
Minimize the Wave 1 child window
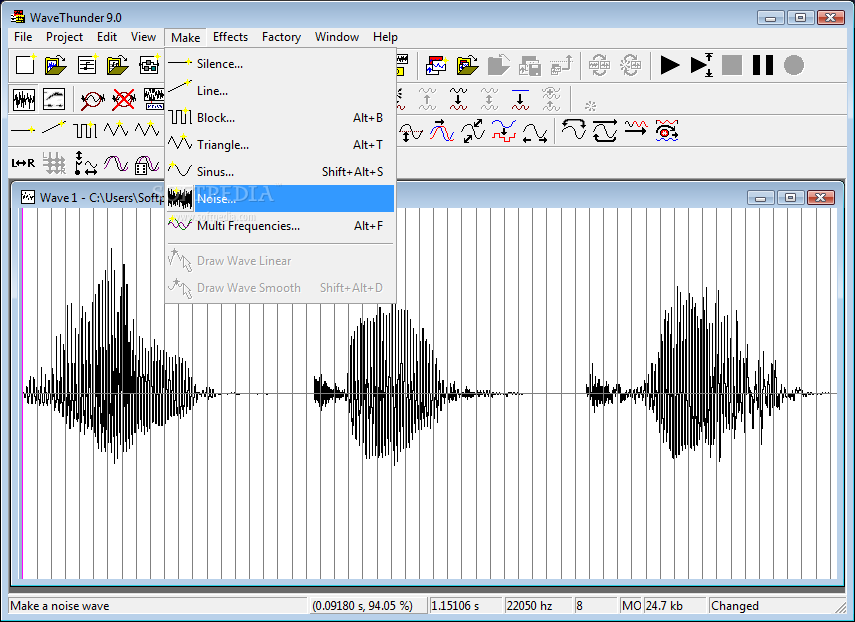point(761,197)
